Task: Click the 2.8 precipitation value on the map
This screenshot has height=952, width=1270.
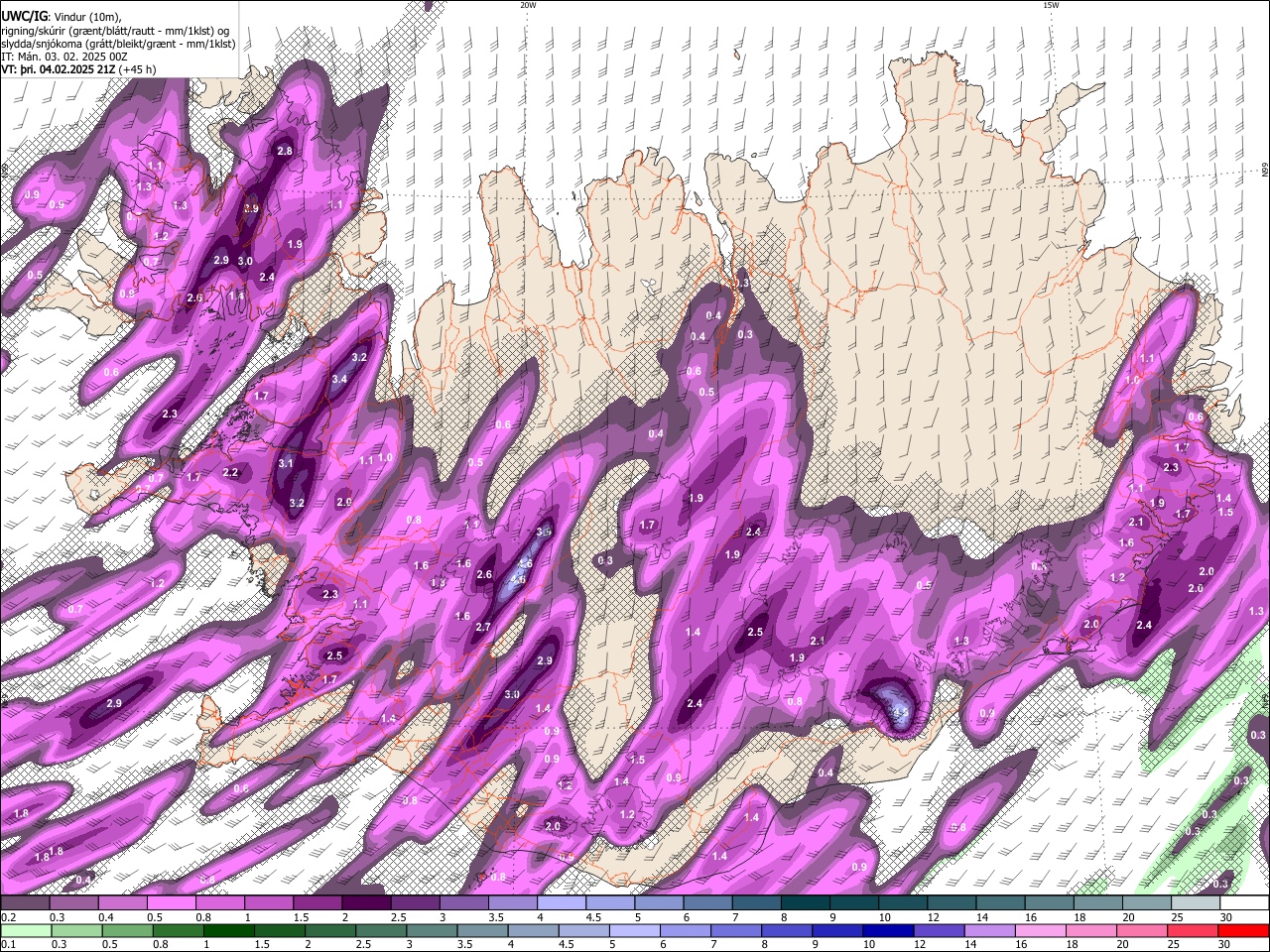Action: pyautogui.click(x=285, y=151)
